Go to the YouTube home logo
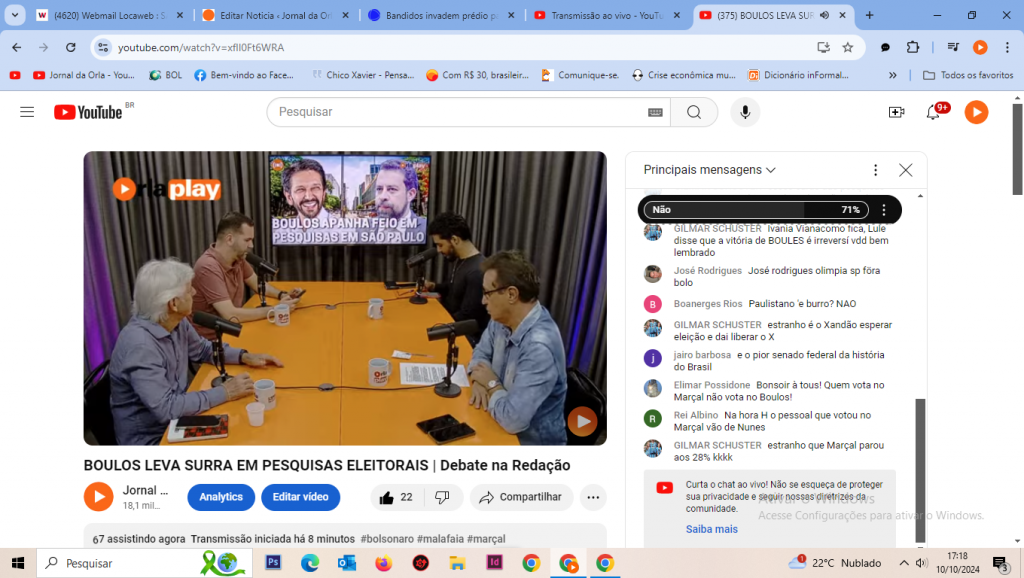The image size is (1024, 578). coord(88,112)
